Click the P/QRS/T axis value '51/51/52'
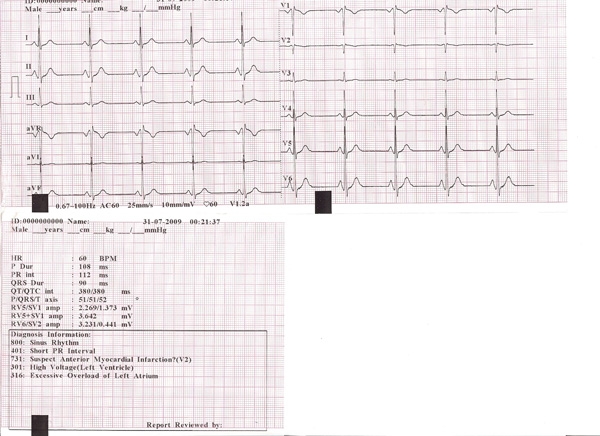The width and height of the screenshot is (600, 436). point(93,300)
